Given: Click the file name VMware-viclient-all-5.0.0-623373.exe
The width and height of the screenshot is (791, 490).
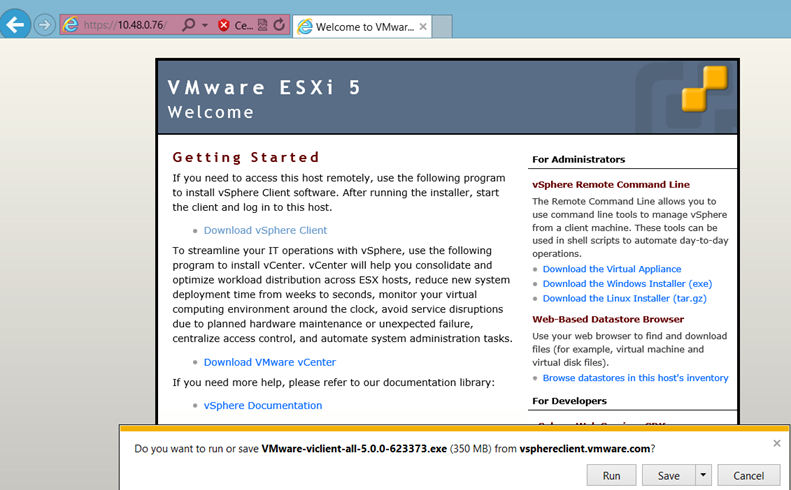Looking at the screenshot, I should pos(354,449).
